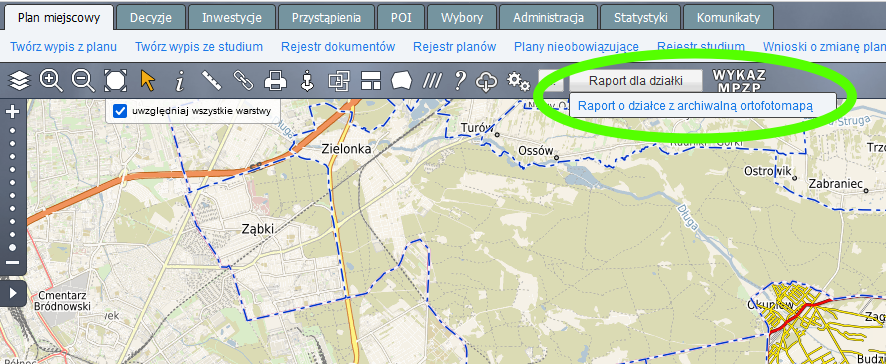
Task: Select the zoom out magnifier tool
Action: click(x=83, y=81)
